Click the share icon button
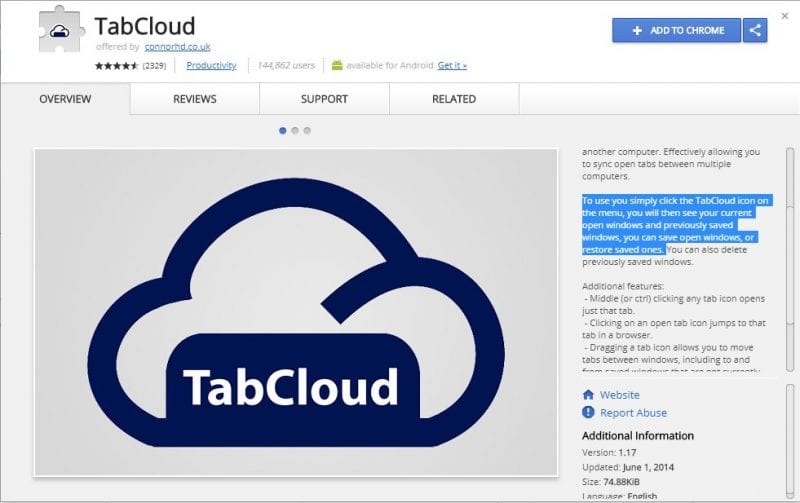 (755, 30)
